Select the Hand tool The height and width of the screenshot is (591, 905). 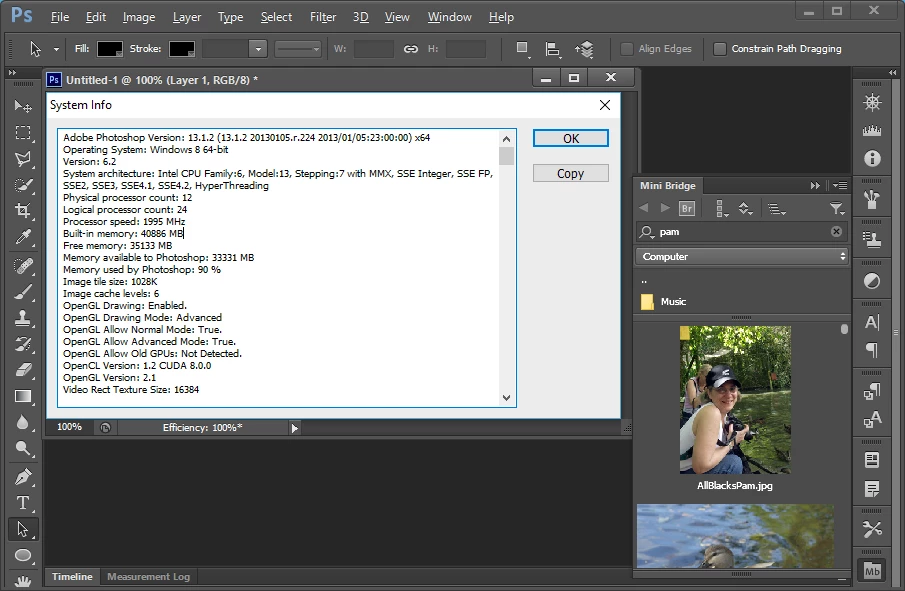23,581
